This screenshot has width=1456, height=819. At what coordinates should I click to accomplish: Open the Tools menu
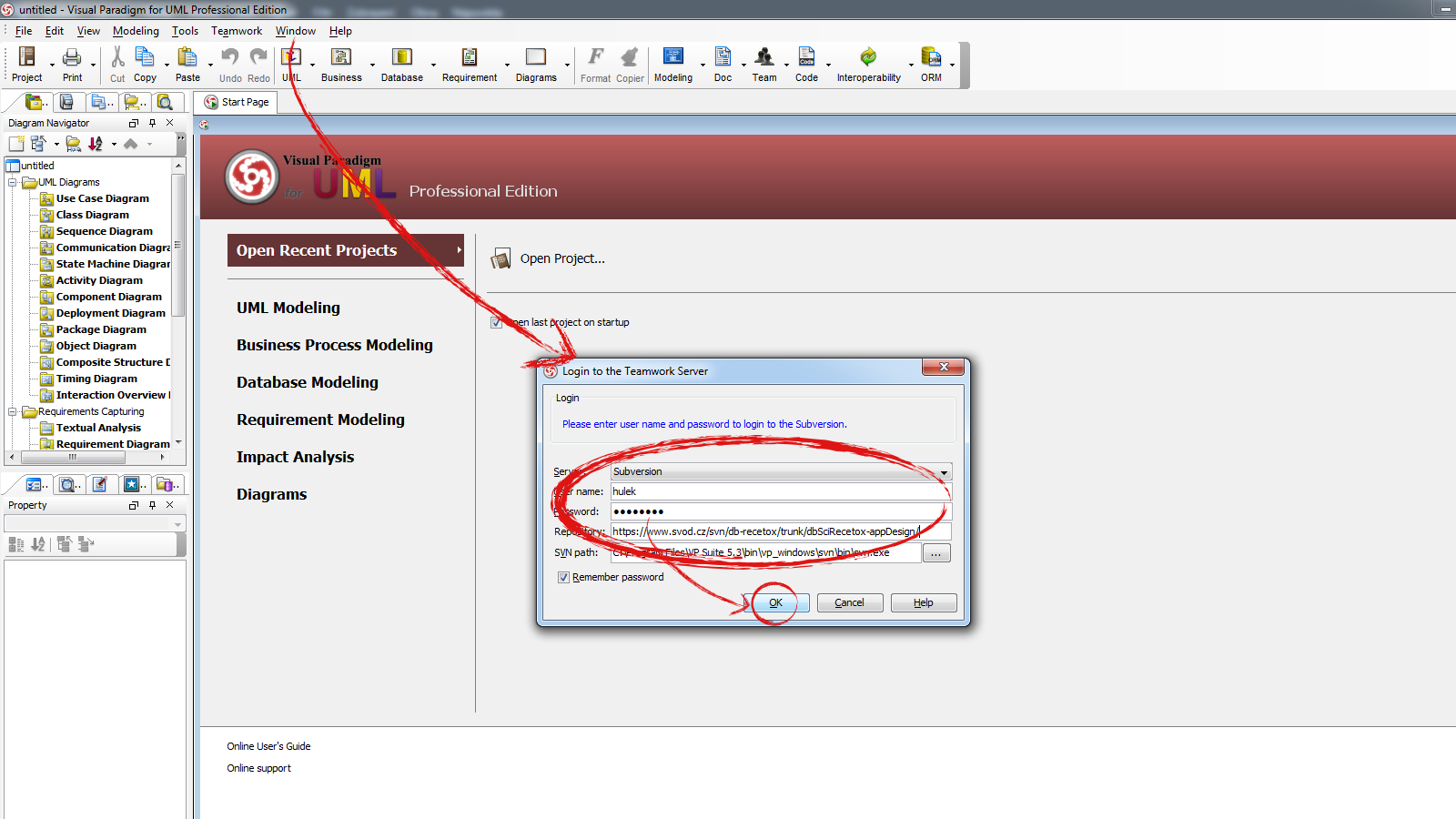185,31
